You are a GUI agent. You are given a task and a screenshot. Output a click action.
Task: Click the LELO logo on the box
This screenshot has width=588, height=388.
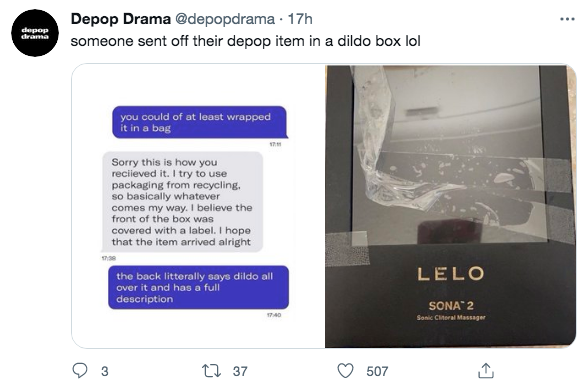450,274
